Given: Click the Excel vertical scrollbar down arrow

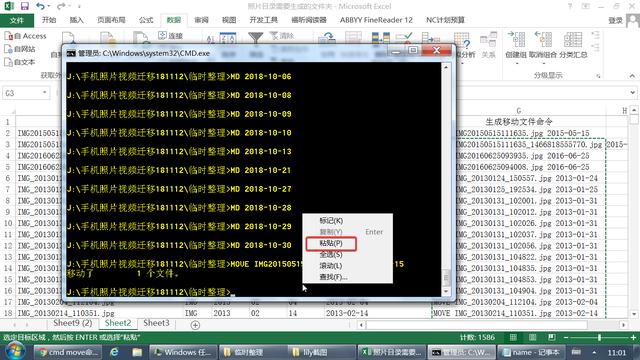Looking at the screenshot, I should click(633, 314).
